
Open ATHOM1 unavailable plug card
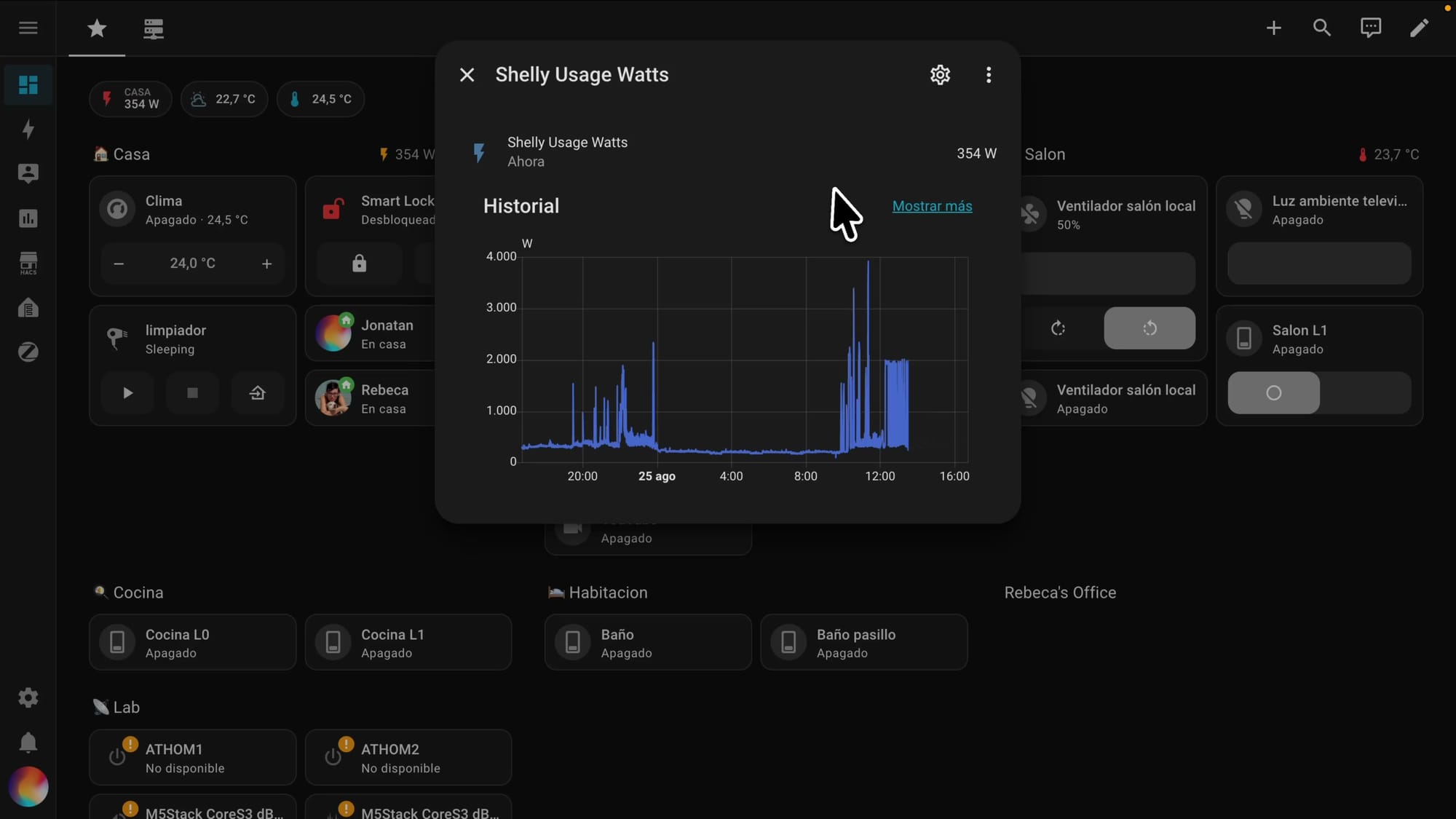(192, 758)
